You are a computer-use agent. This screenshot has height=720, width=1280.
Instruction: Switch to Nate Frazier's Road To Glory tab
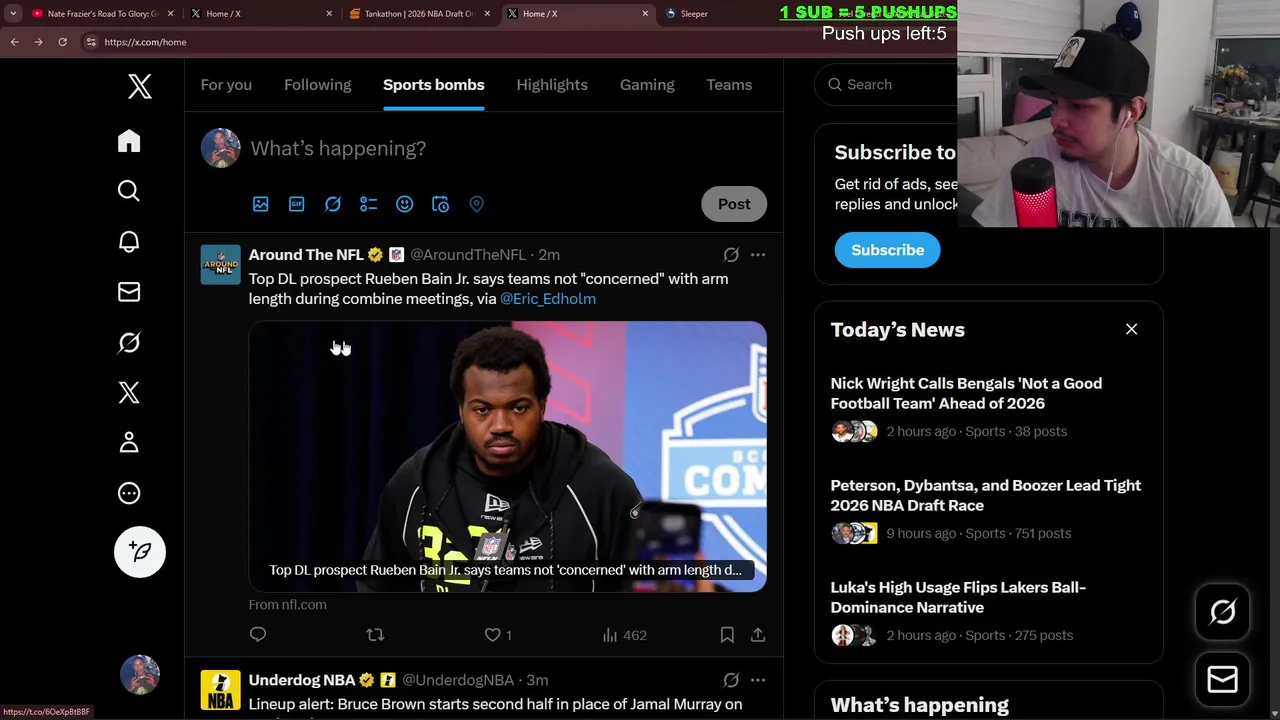click(x=100, y=14)
